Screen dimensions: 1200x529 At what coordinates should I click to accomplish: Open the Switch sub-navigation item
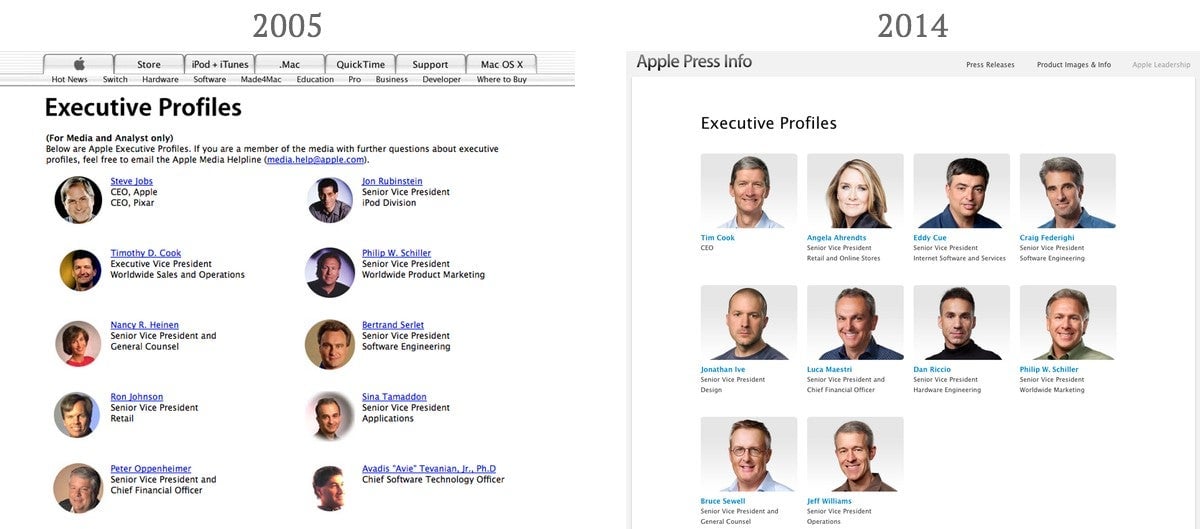[115, 80]
